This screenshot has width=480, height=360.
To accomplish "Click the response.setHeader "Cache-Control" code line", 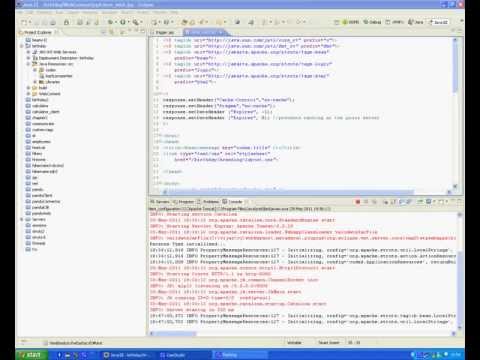I will pyautogui.click(x=228, y=100).
